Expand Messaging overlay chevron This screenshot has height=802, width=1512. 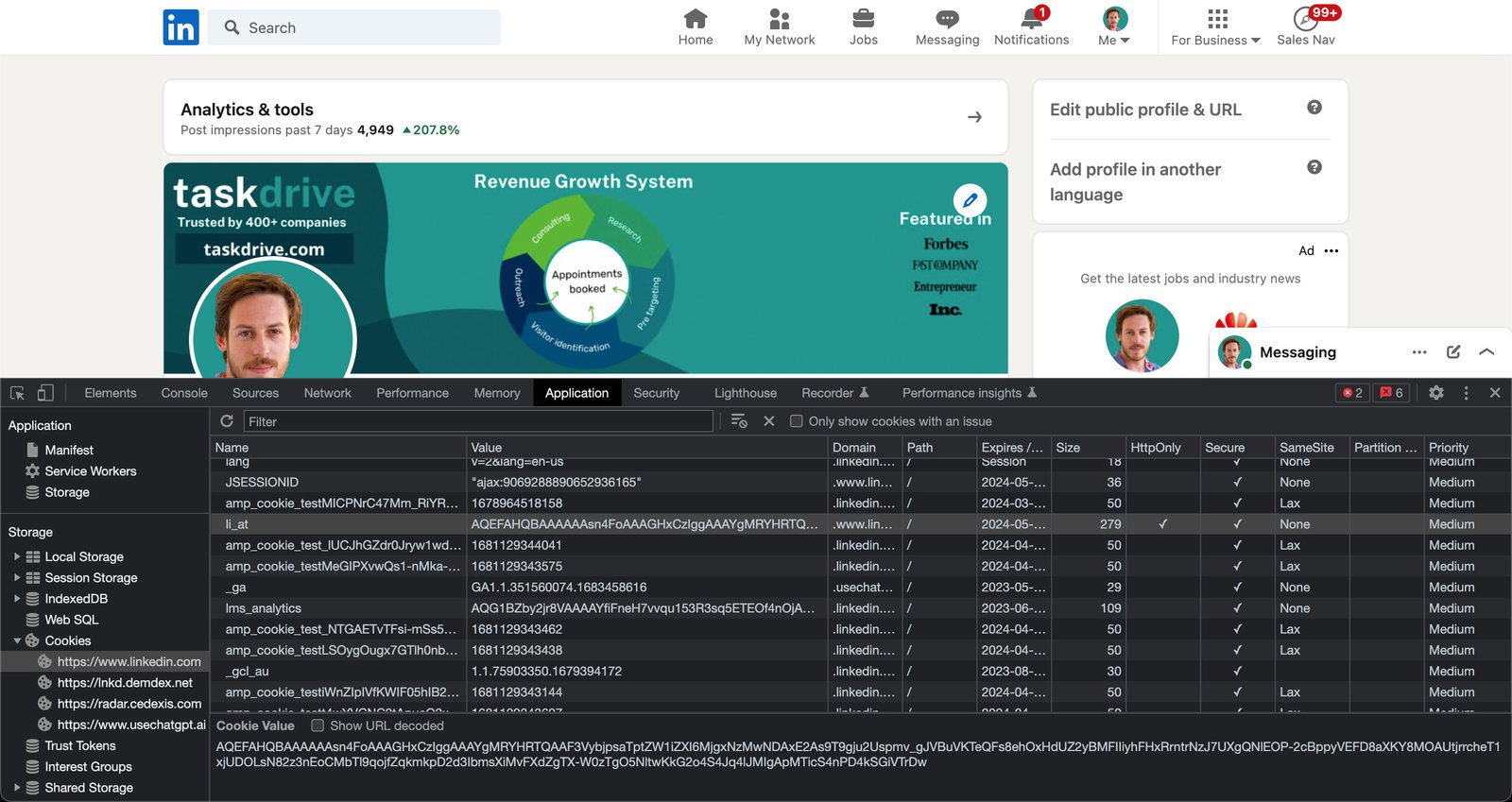pos(1486,351)
